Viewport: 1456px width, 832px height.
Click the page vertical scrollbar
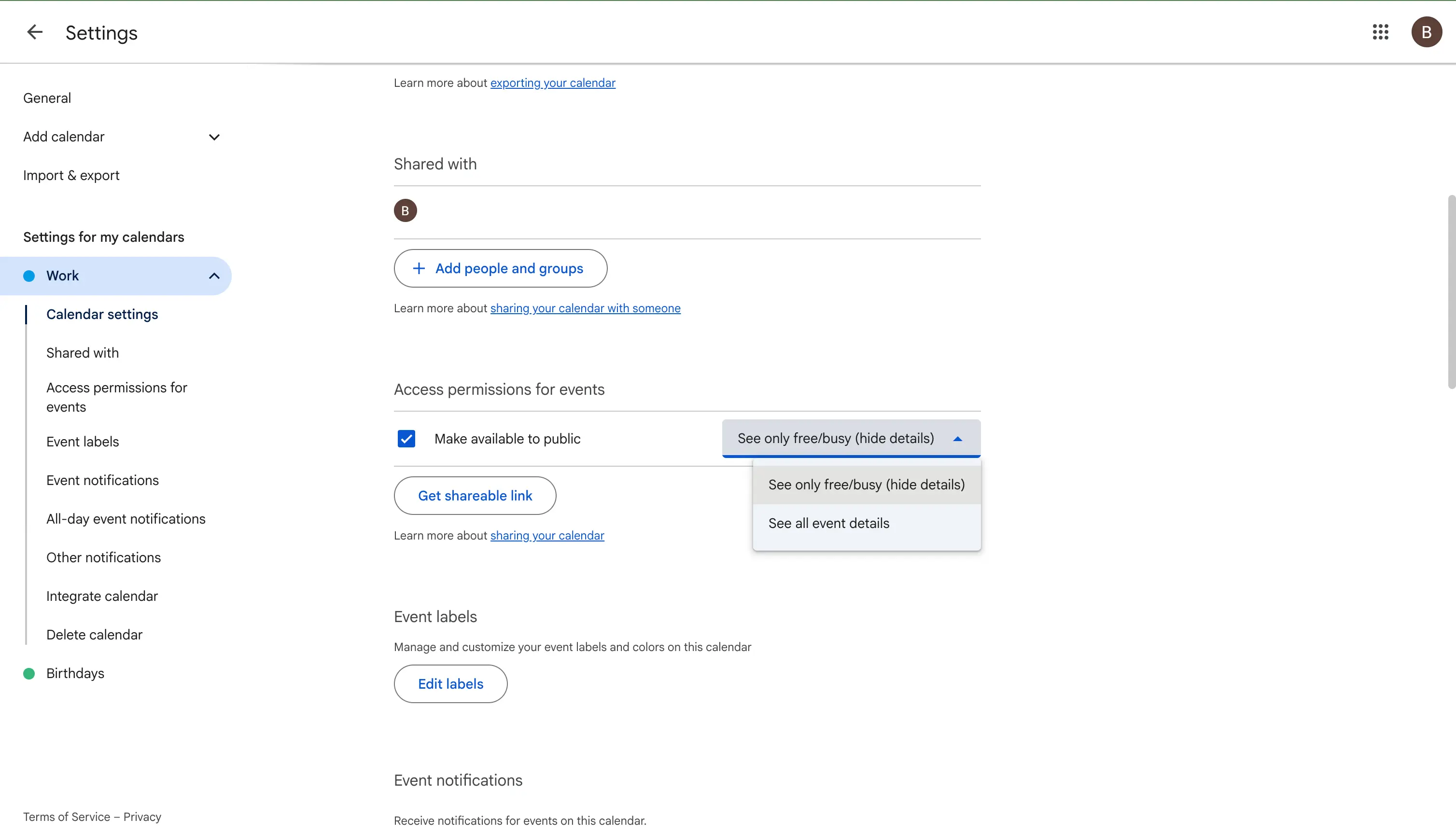(x=1452, y=291)
